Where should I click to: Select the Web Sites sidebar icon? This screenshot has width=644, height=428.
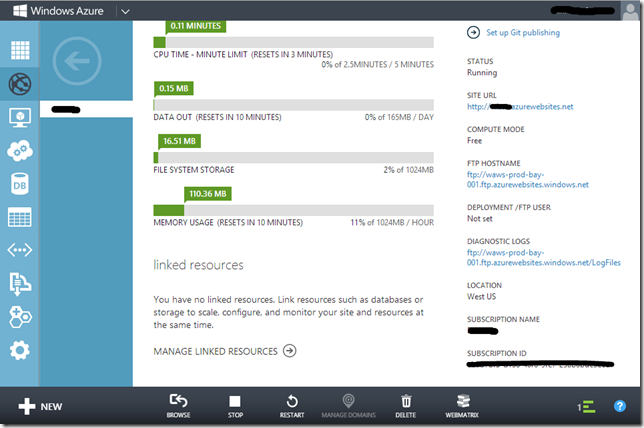[x=20, y=84]
